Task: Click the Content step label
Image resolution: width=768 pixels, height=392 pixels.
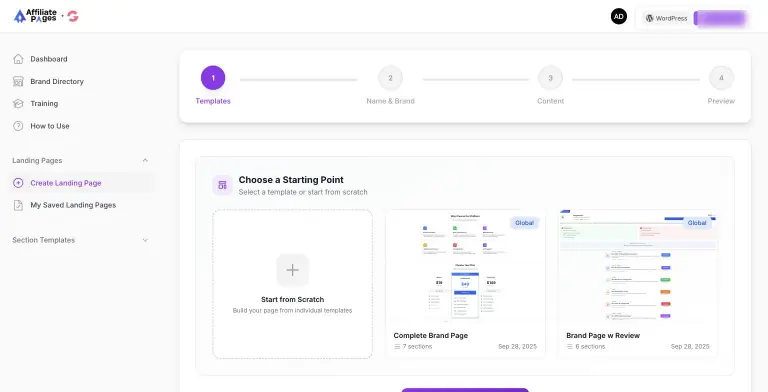Action: 551,101
